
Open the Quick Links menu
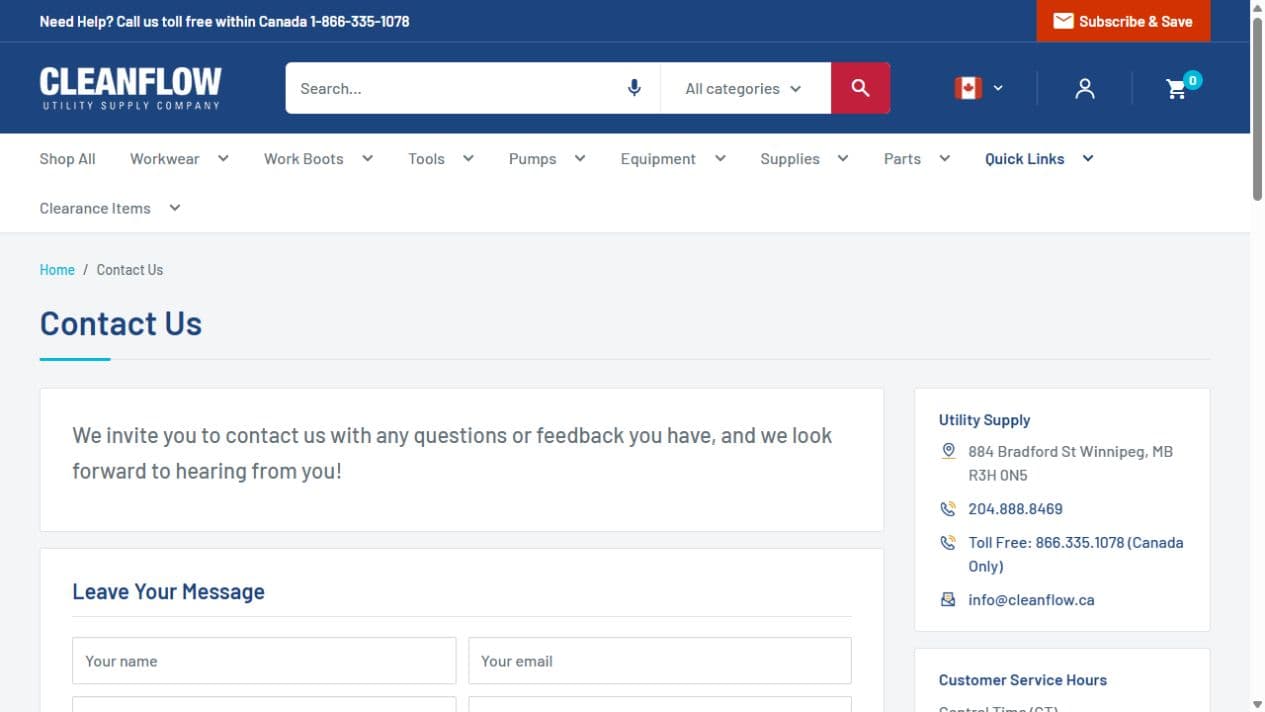[x=1039, y=158]
